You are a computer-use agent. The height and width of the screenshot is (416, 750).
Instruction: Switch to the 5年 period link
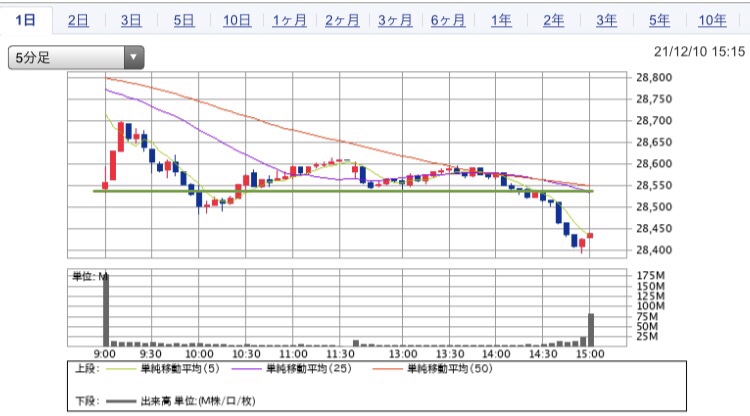pos(659,21)
